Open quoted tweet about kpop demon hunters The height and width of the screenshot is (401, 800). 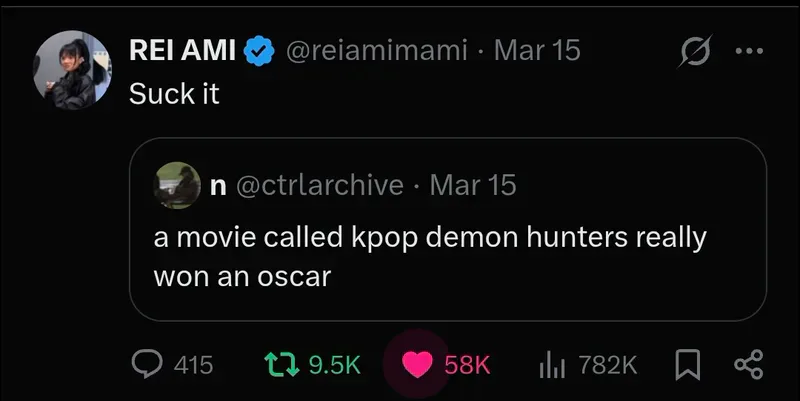pos(430,256)
